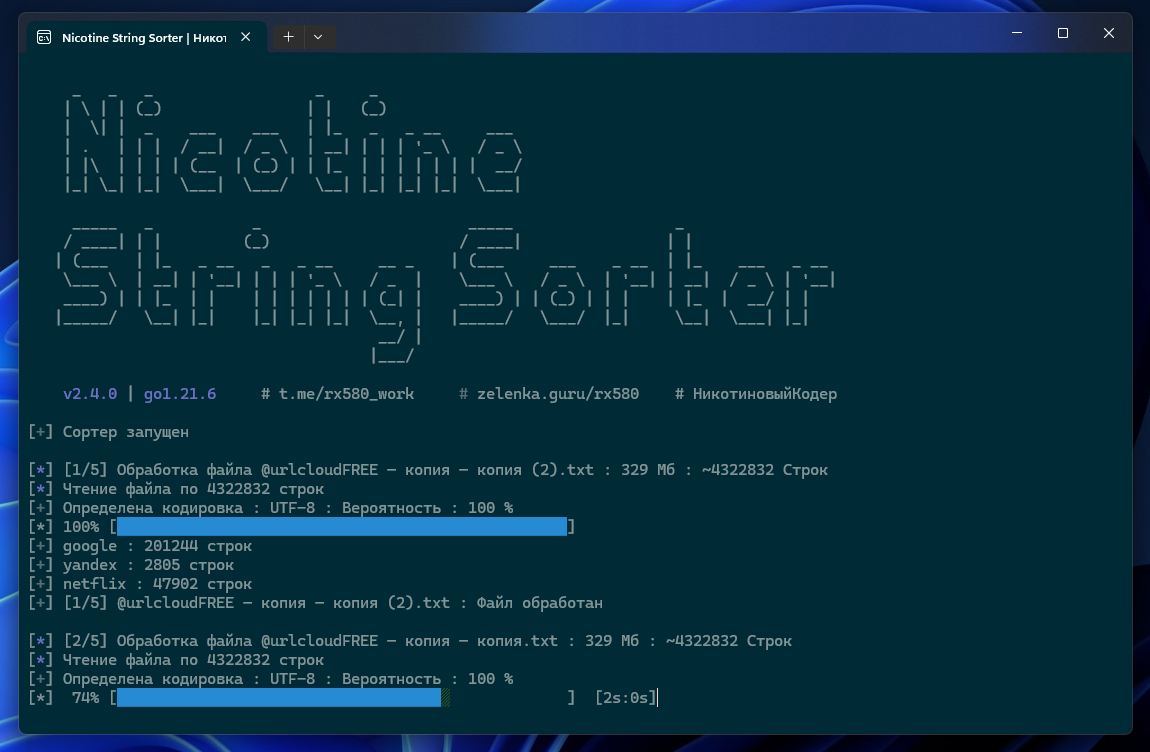The image size is (1150, 752).
Task: Click the 'yandex : 2805 строк' line
Action: coord(131,565)
